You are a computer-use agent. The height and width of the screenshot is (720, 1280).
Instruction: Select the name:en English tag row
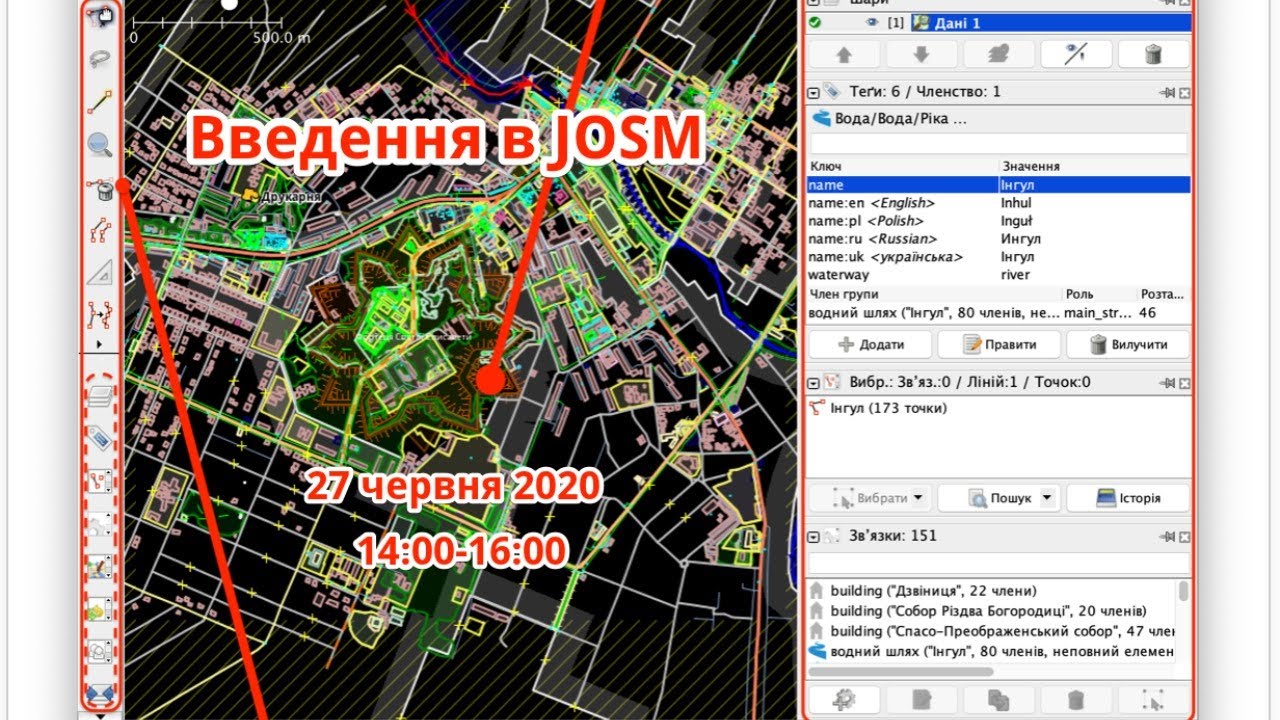[x=999, y=203]
